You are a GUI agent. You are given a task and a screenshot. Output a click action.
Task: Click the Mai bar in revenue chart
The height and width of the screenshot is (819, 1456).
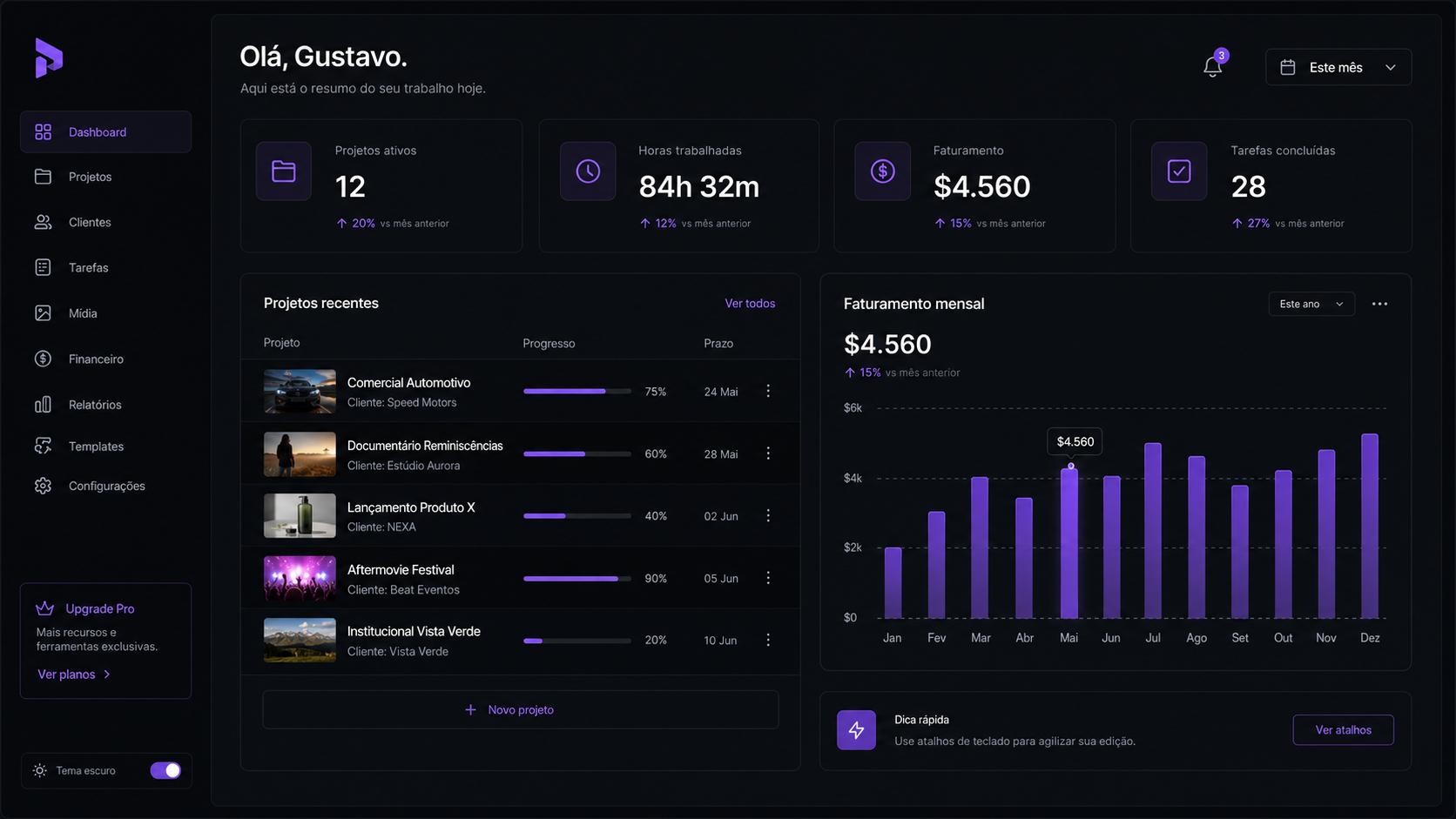[x=1069, y=544]
